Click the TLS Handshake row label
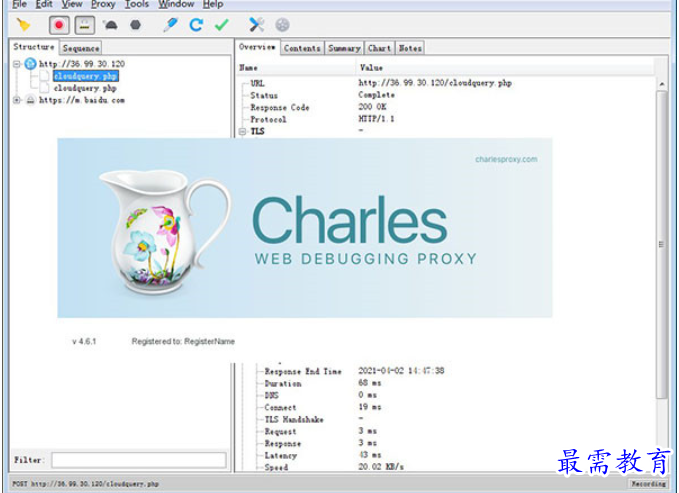This screenshot has width=679, height=493. click(294, 419)
